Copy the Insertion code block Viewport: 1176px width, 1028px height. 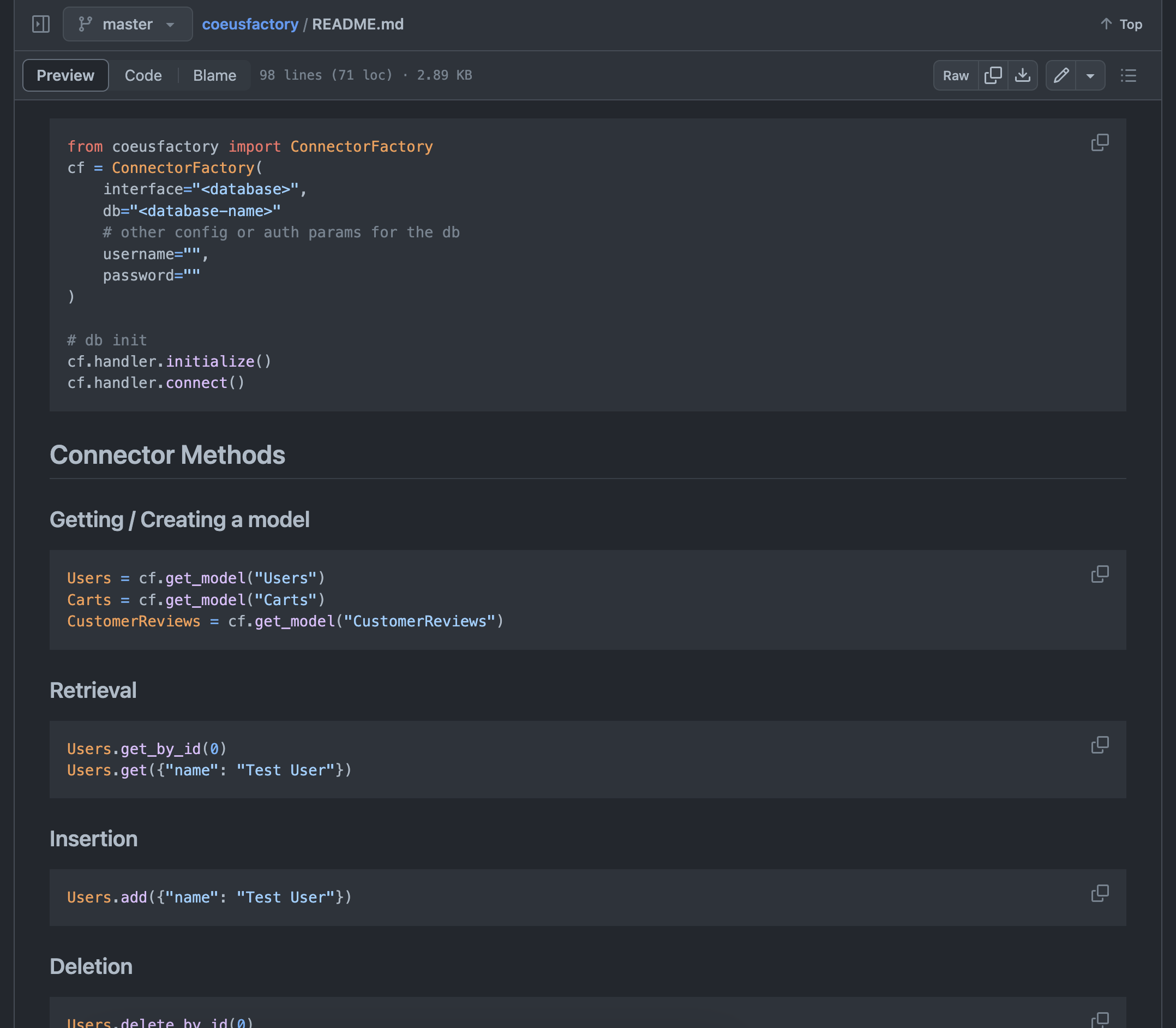coord(1099,893)
